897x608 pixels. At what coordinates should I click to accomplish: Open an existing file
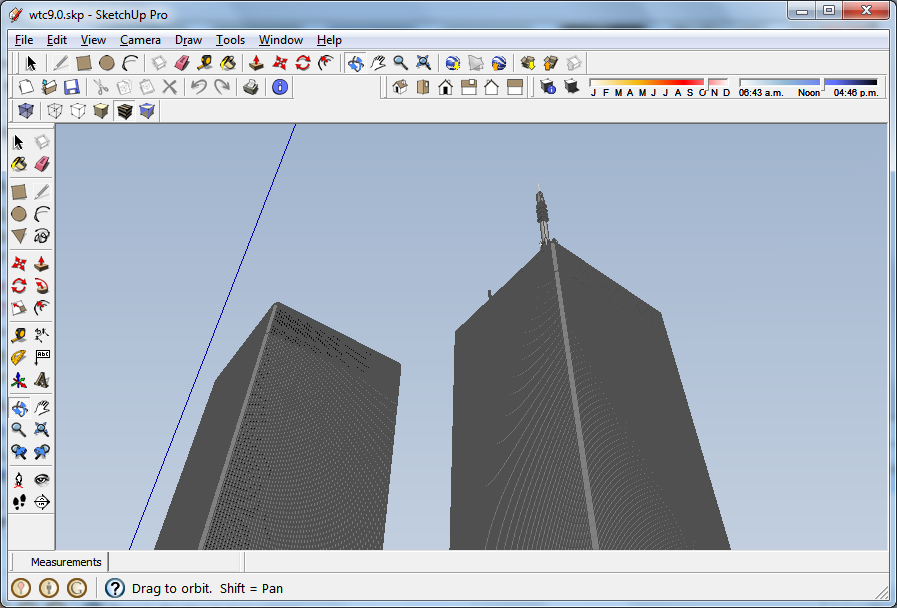[49, 87]
